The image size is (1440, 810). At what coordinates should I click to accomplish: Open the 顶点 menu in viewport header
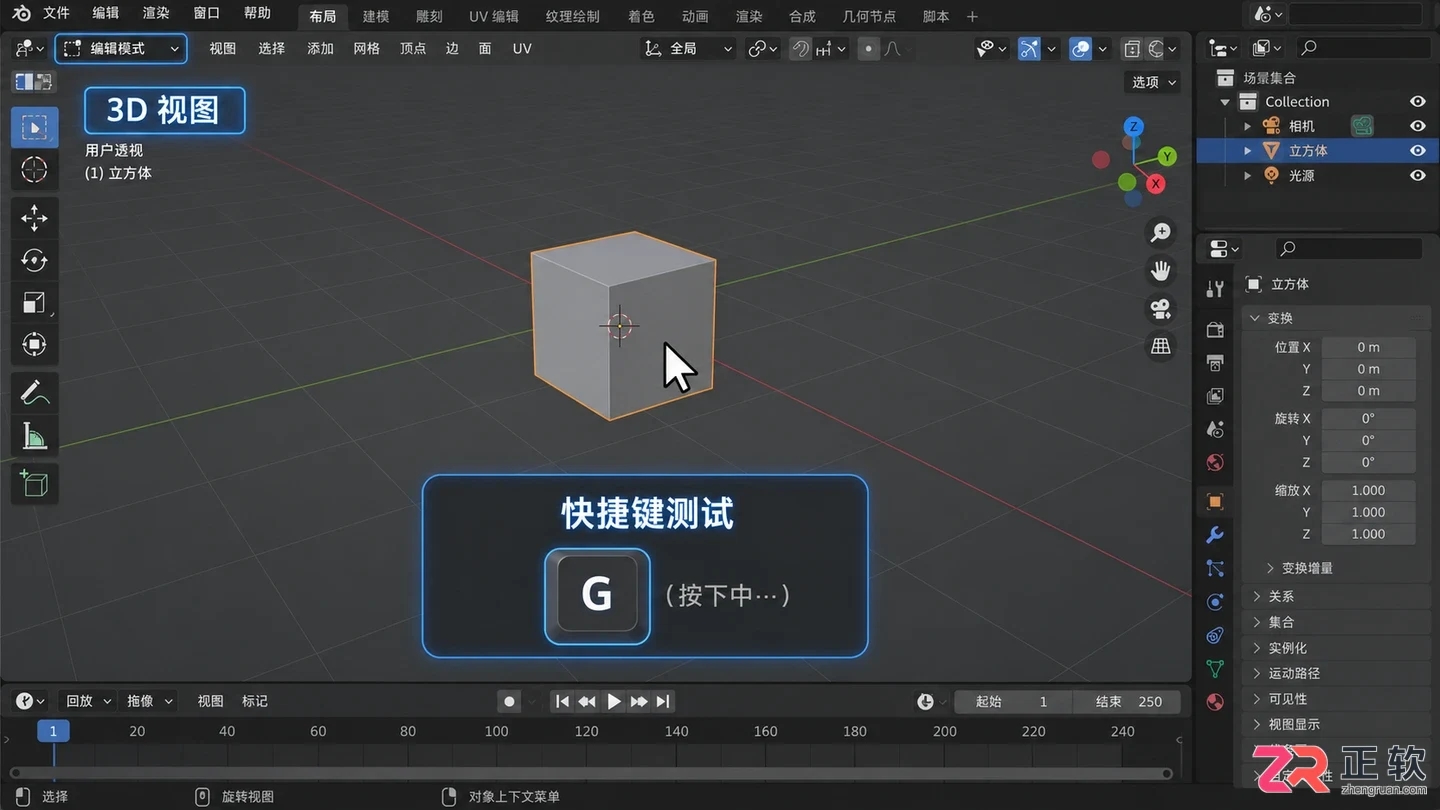tap(413, 48)
